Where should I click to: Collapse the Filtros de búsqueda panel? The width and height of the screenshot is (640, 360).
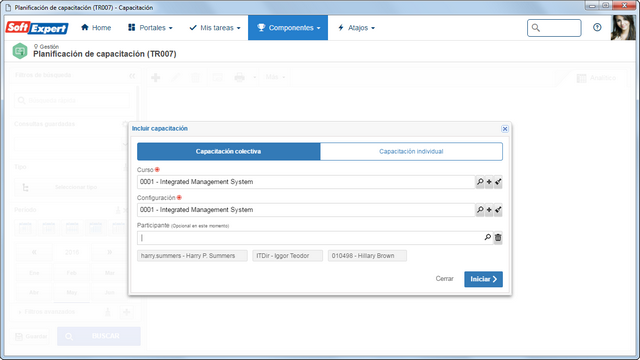click(132, 76)
